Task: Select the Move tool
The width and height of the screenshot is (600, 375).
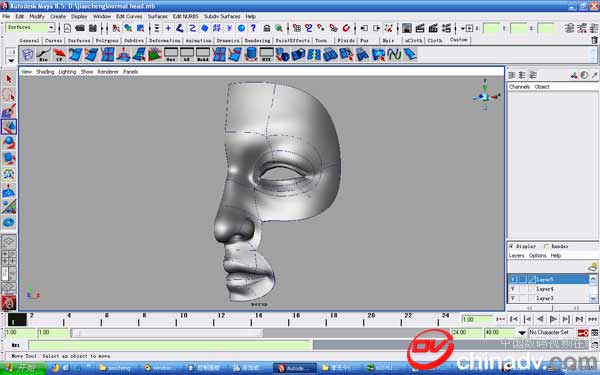Action: pos(9,127)
